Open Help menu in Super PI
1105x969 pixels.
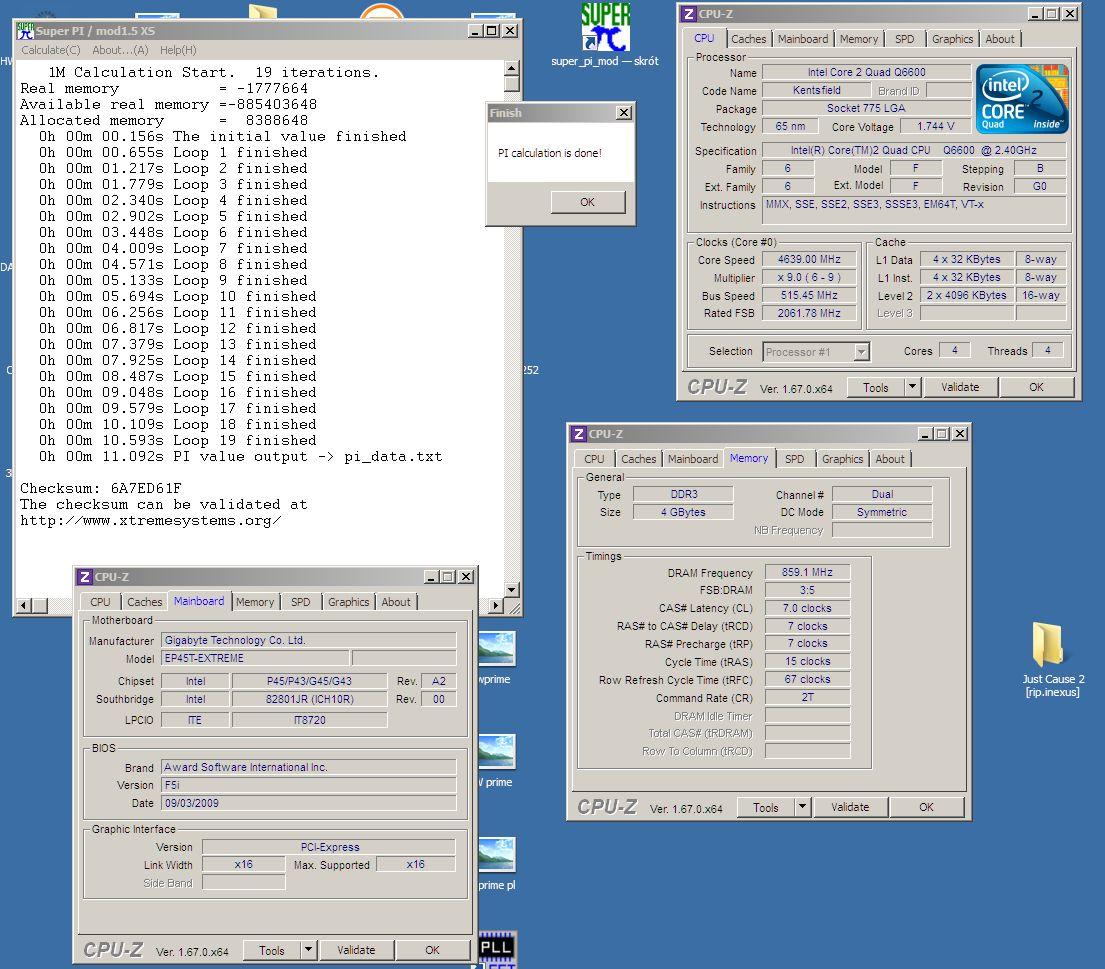(x=178, y=50)
